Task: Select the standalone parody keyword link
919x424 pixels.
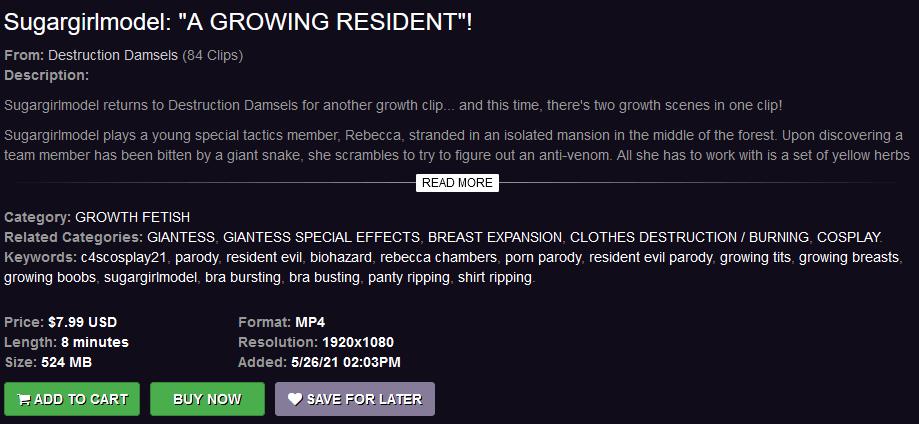Action: (196, 257)
